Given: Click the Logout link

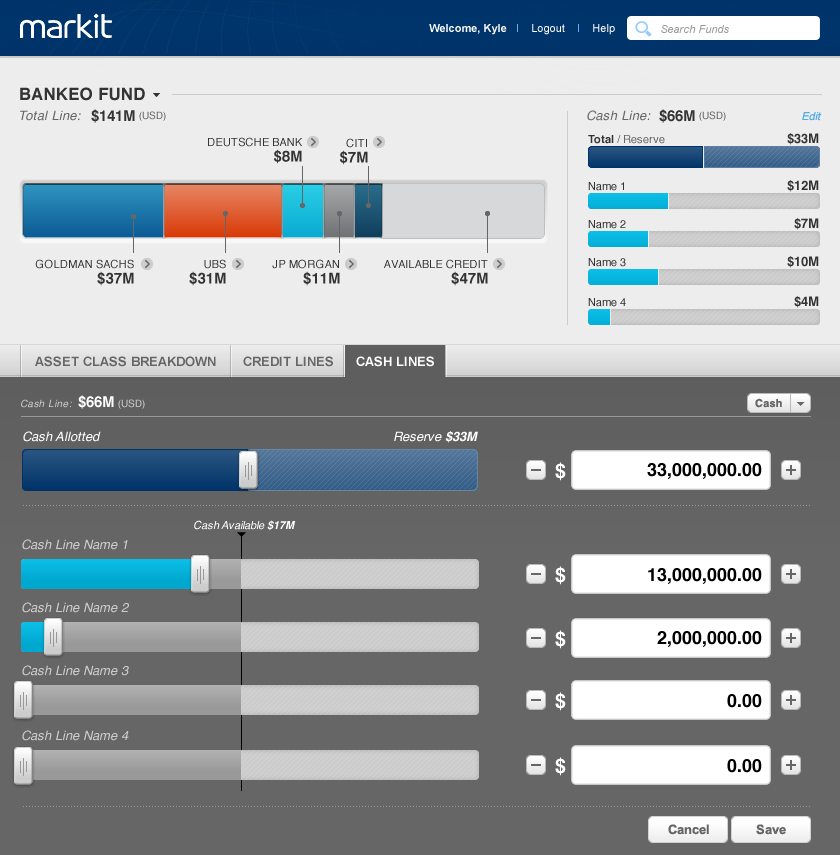Looking at the screenshot, I should tap(548, 28).
